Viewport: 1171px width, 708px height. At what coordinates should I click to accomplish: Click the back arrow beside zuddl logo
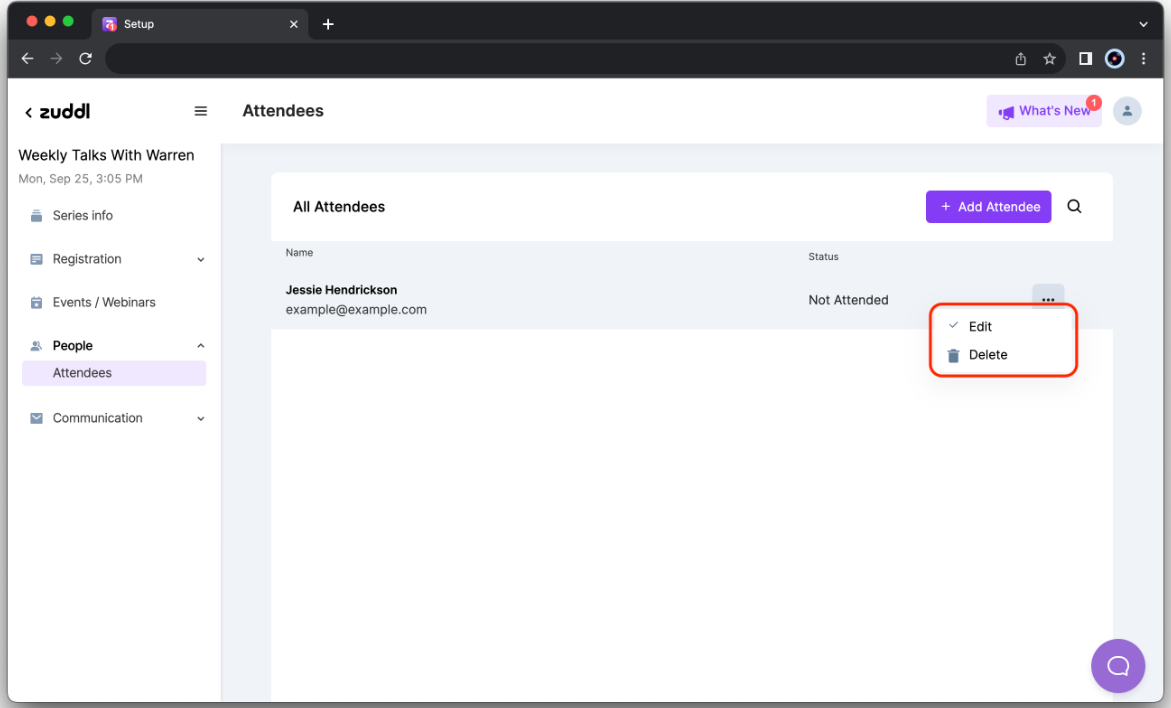coord(28,112)
